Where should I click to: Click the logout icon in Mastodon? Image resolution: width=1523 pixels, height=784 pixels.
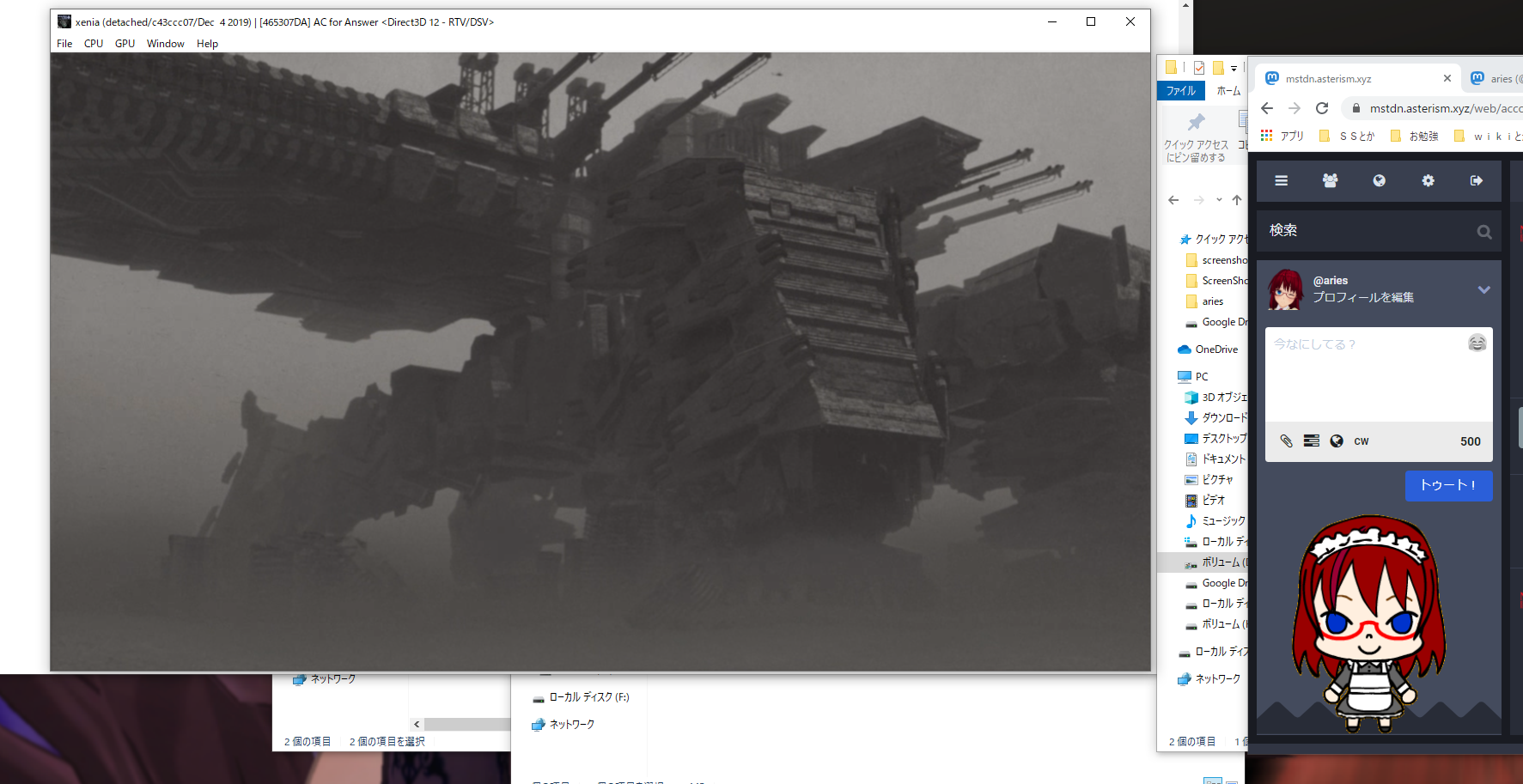1476,180
